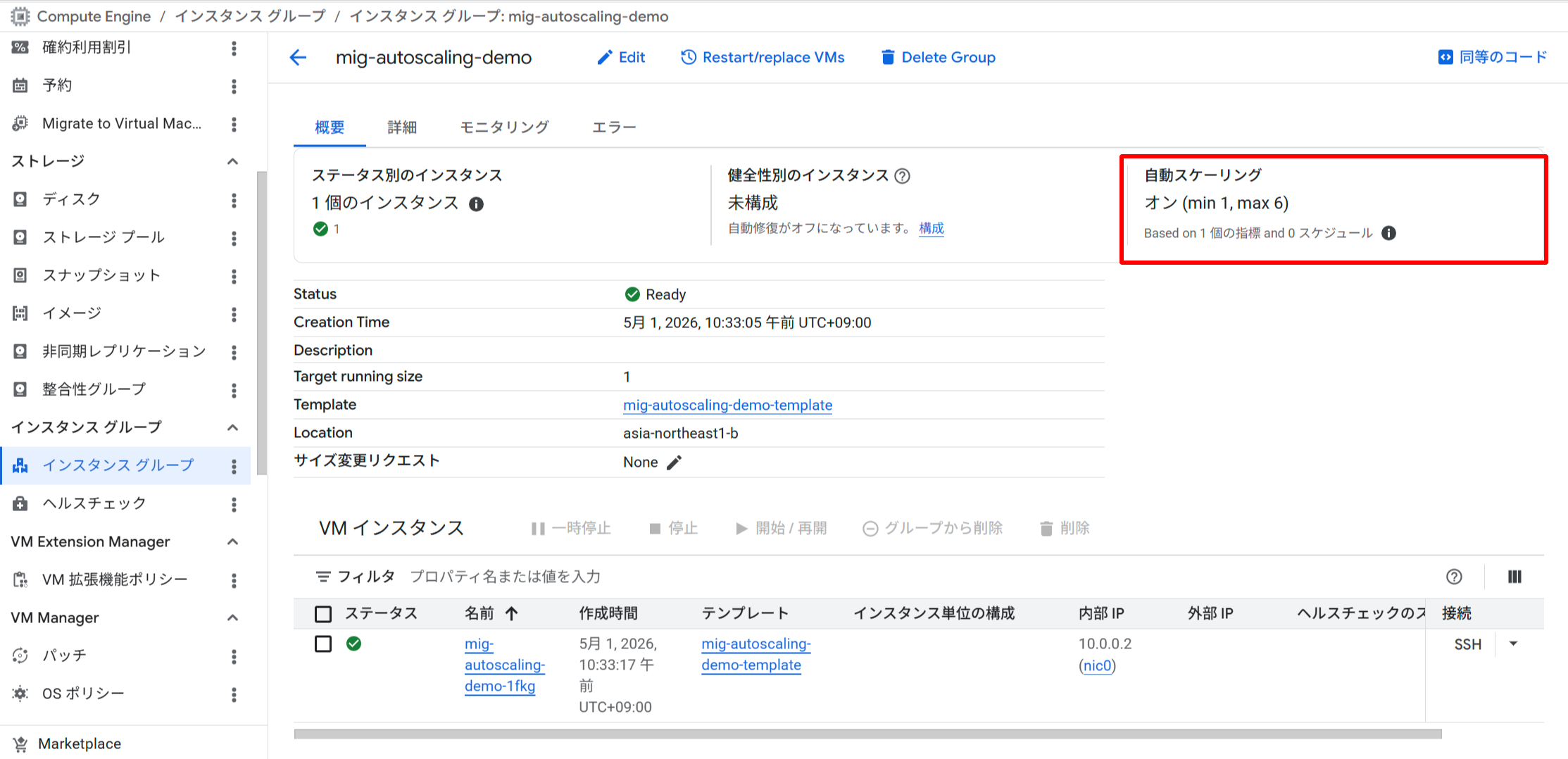Click the back arrow beside mig-autoscaling-demo
Image resolution: width=1568 pixels, height=759 pixels.
click(x=299, y=58)
